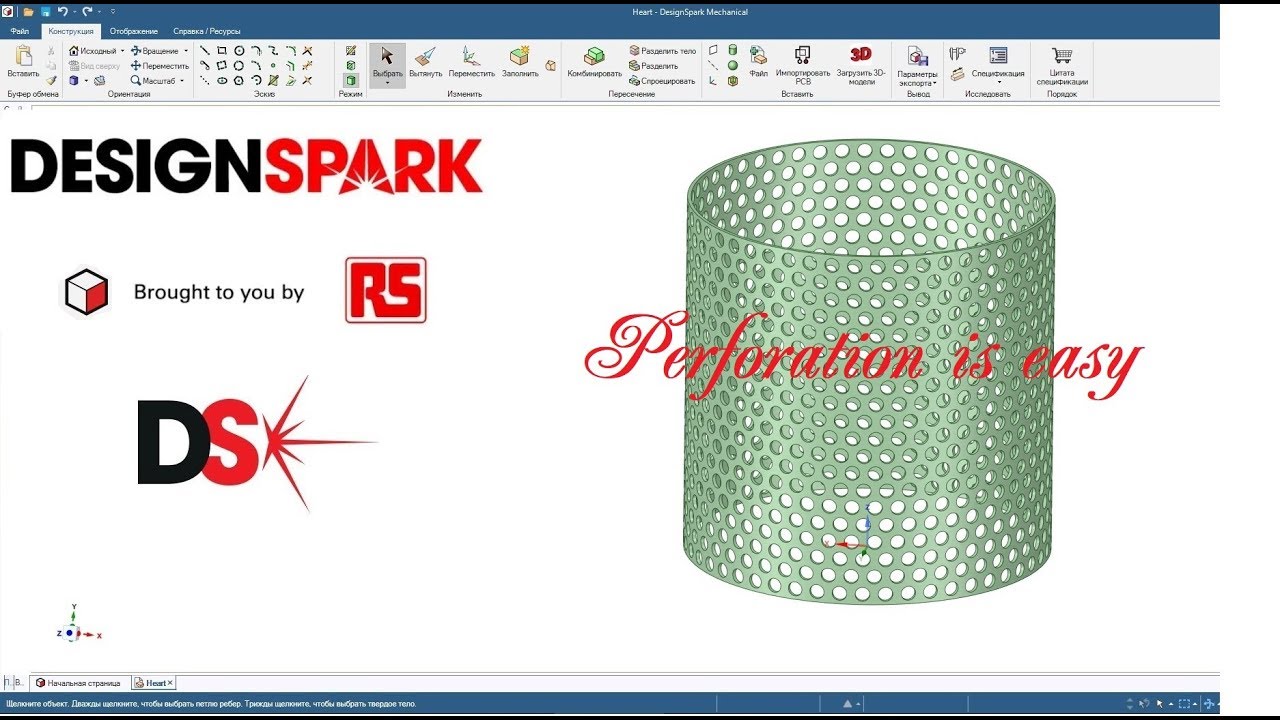
Task: Insert a sphere from Вставить group
Action: (732, 65)
